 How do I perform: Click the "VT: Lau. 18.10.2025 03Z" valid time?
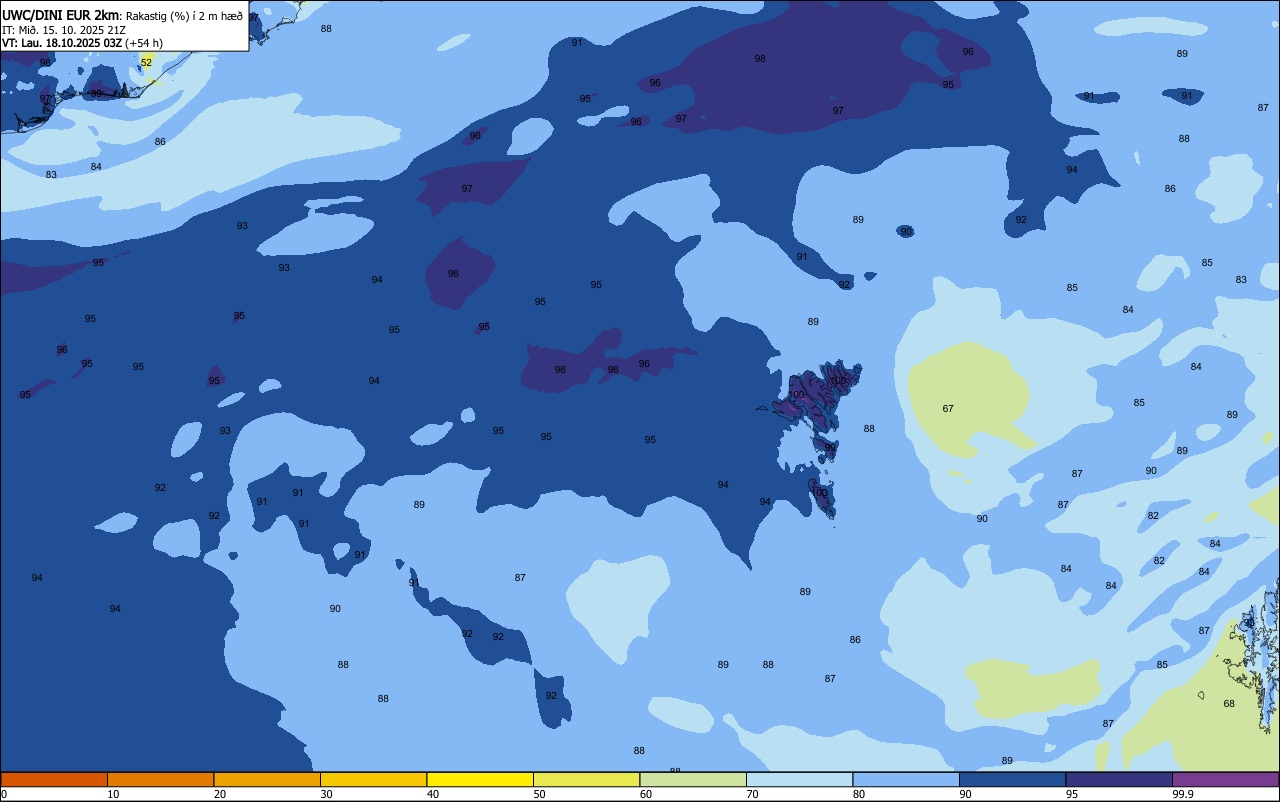pos(62,43)
